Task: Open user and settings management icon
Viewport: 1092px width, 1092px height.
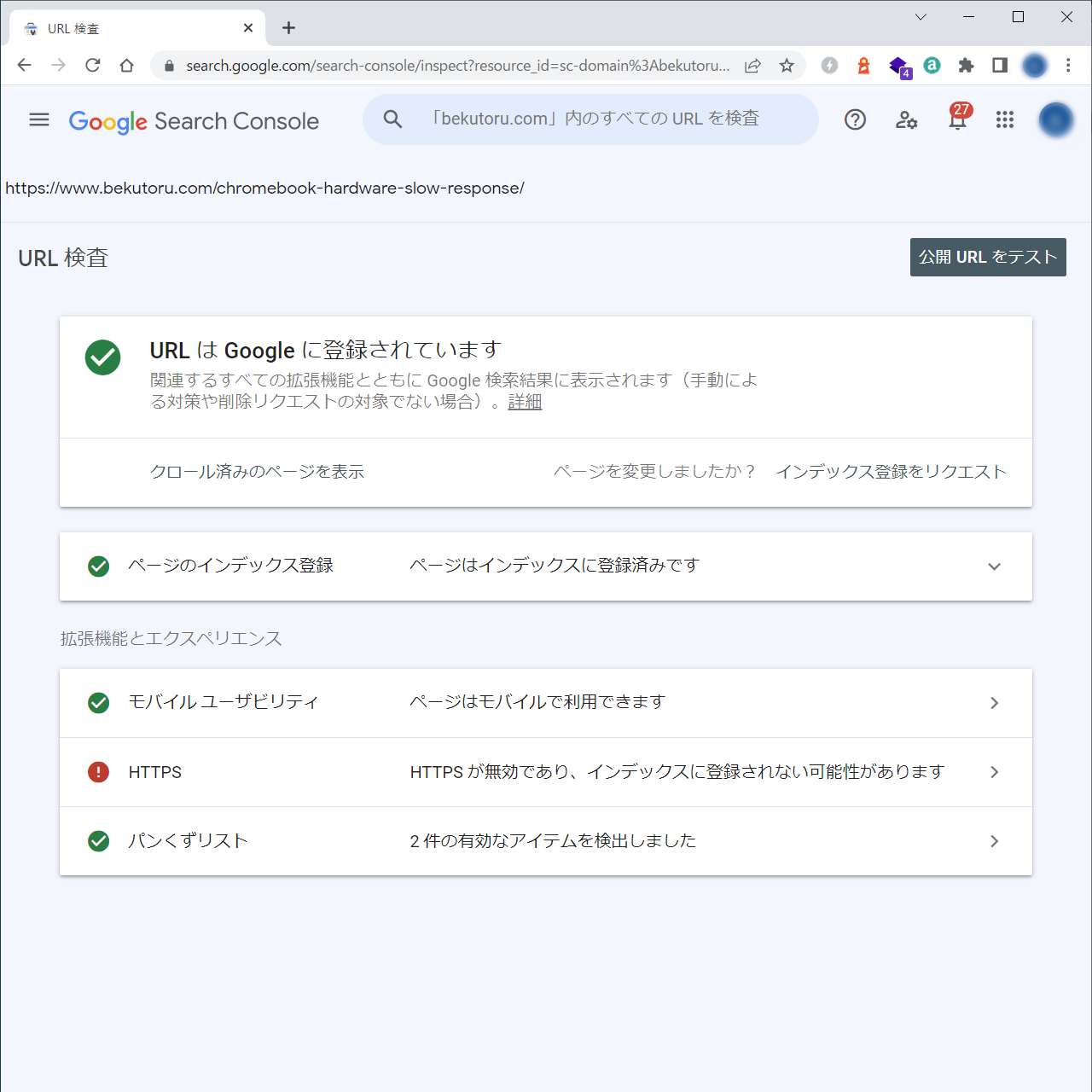Action: point(906,120)
